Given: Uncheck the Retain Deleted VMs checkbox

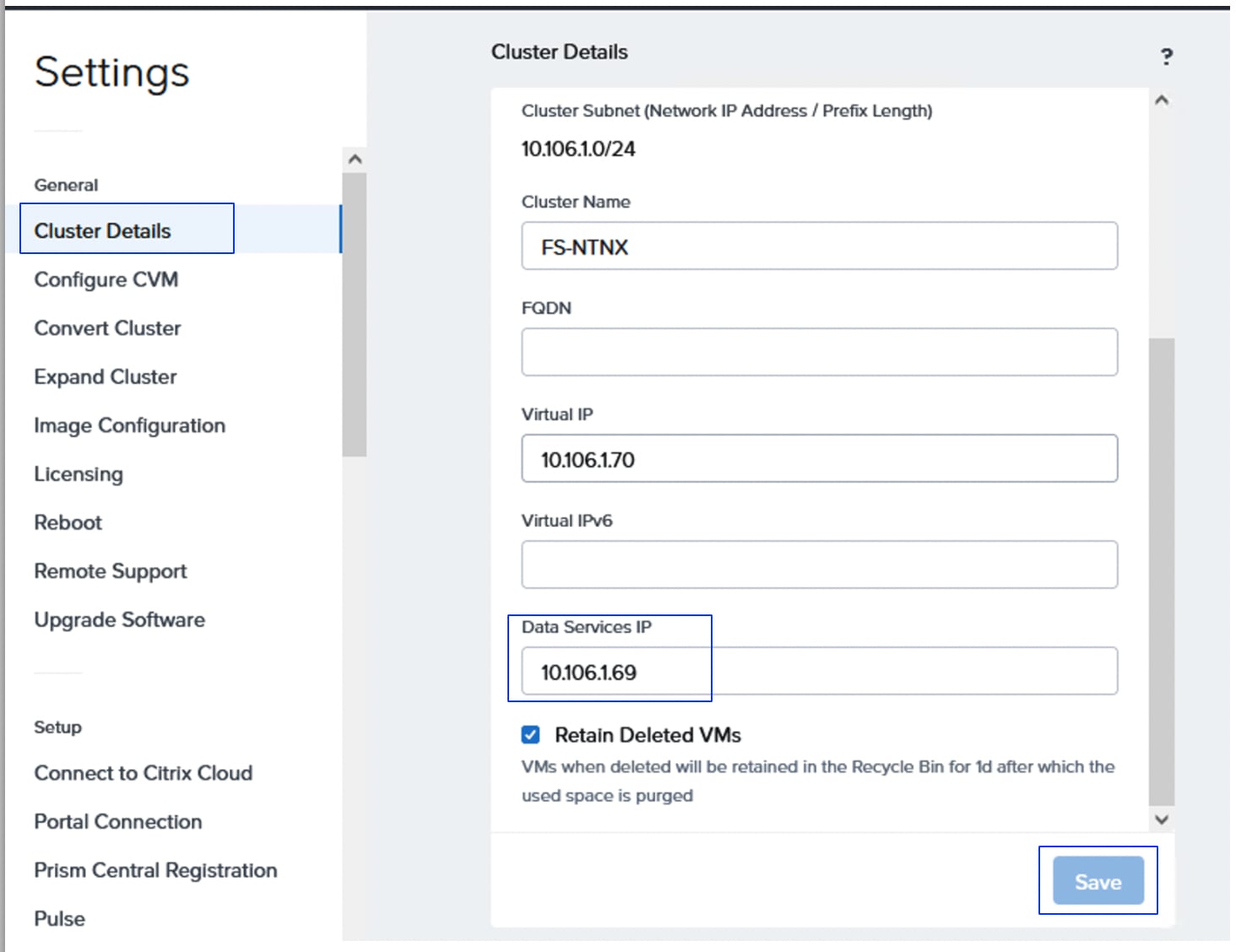Looking at the screenshot, I should tap(530, 735).
